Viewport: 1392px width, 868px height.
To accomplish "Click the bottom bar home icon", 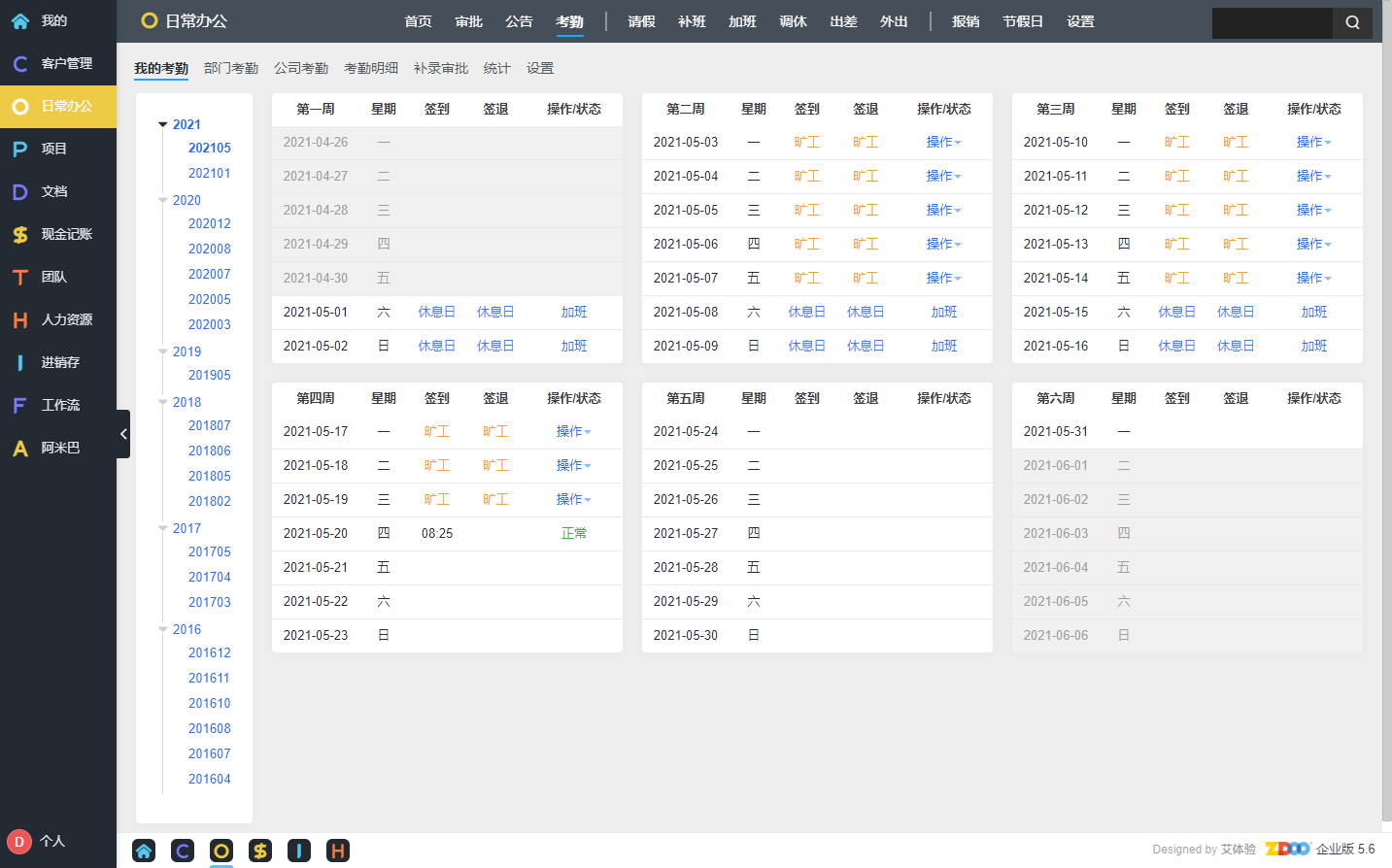I will (x=144, y=851).
